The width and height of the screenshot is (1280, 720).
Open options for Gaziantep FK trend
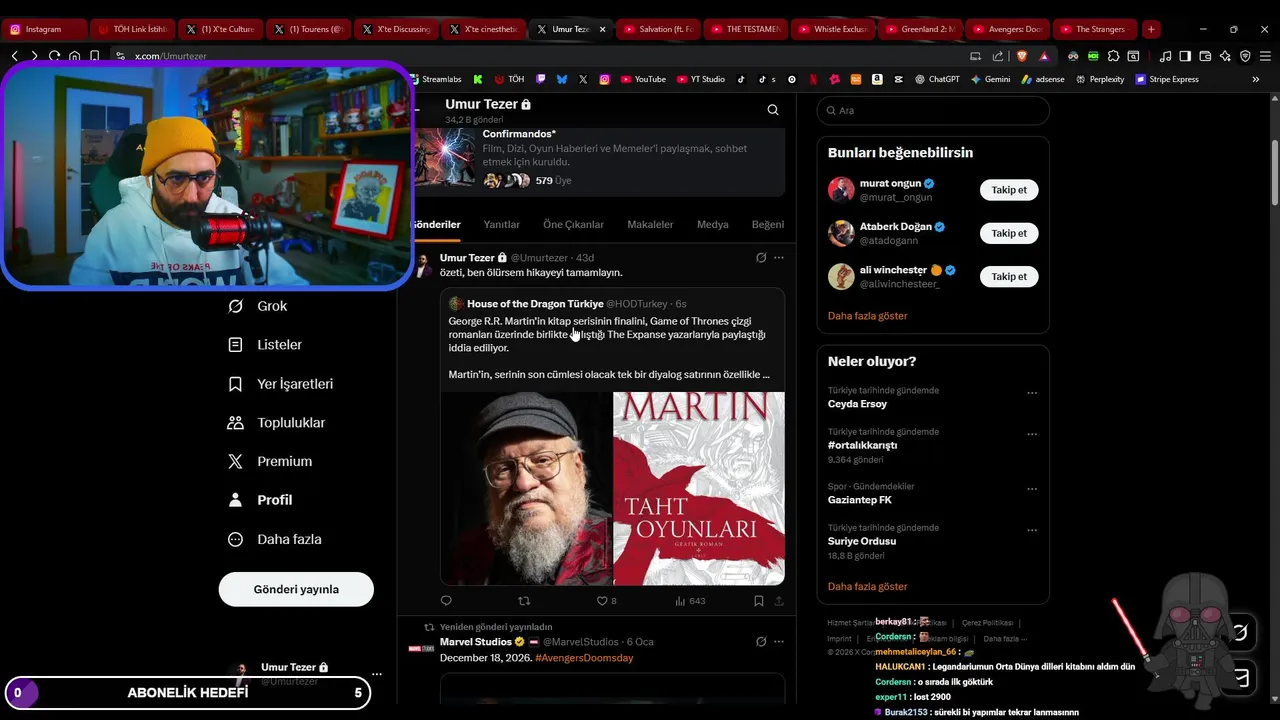pyautogui.click(x=1032, y=489)
